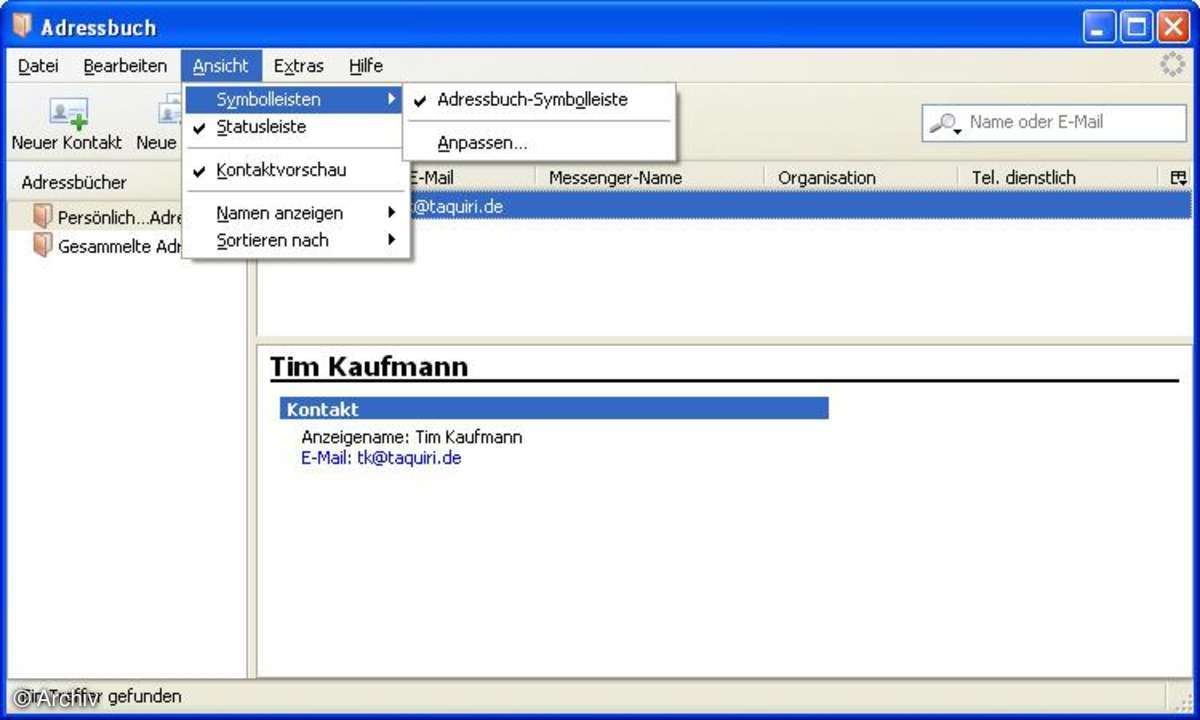
Task: Click the Anzeigename: Tim Kaufmann line
Action: coord(412,437)
